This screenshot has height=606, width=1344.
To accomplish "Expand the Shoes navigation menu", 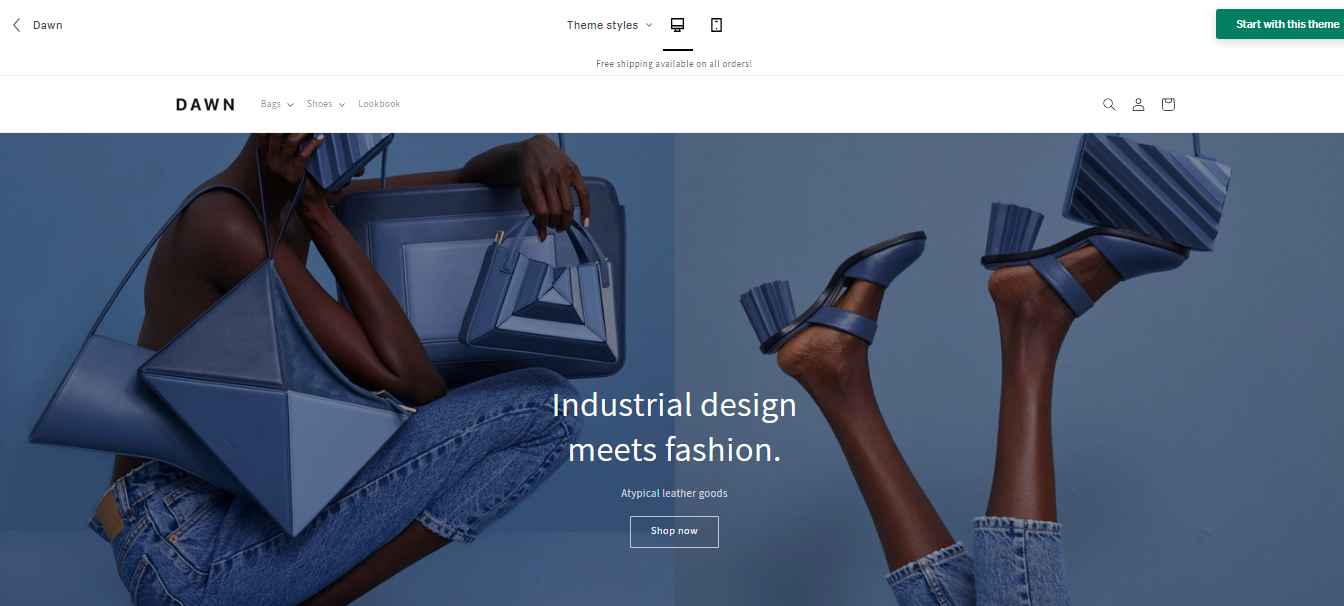I will (326, 104).
